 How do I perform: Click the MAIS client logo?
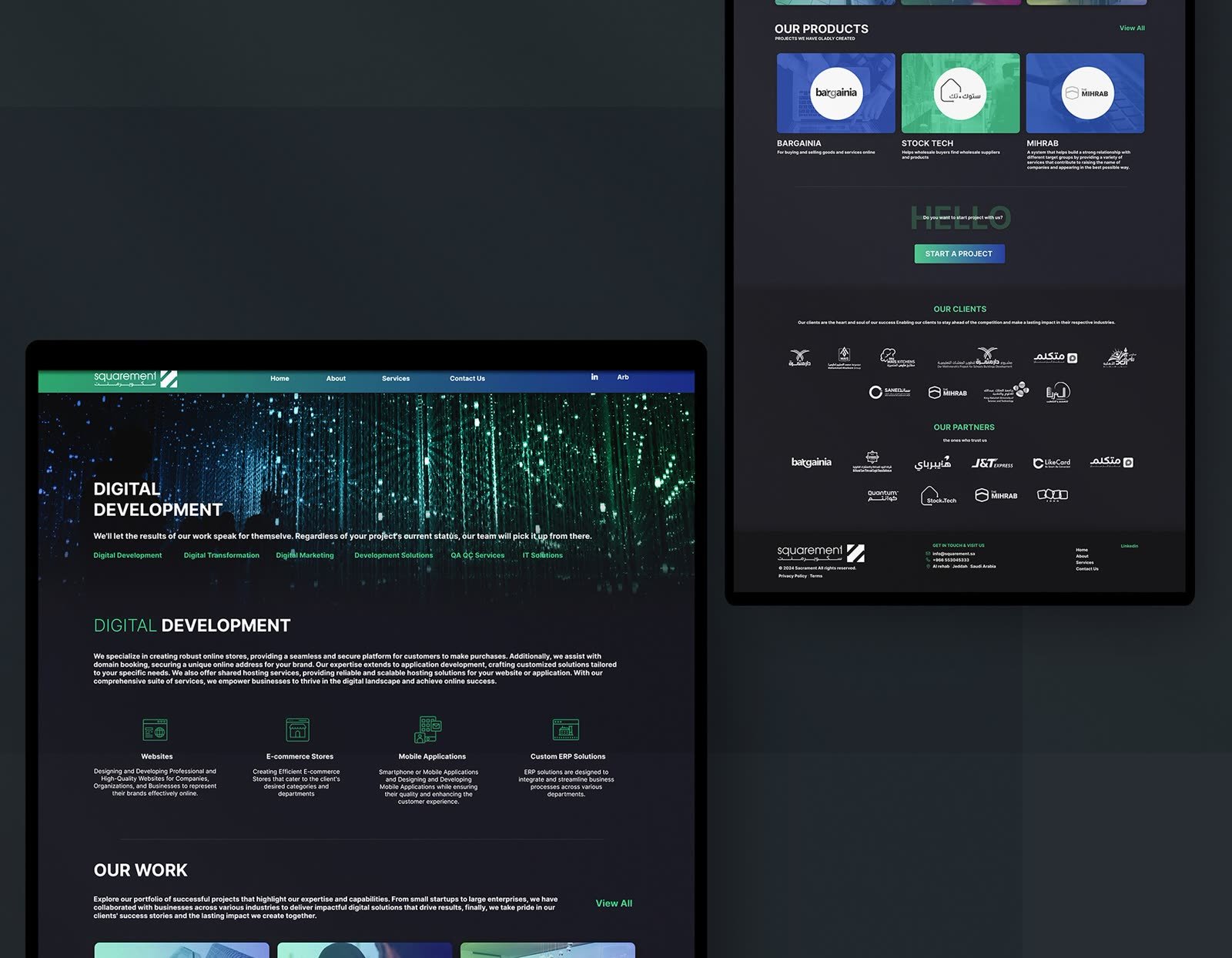pos(844,358)
